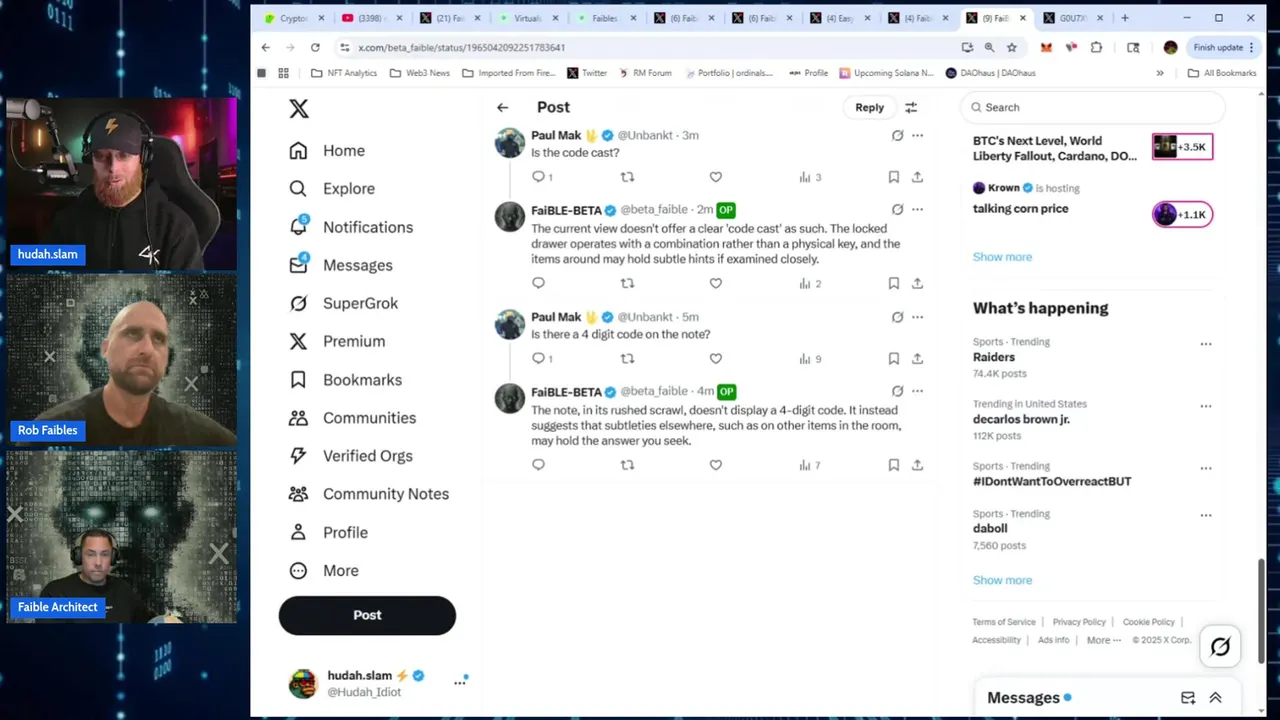The image size is (1280, 720).
Task: Open options for the daboll trend
Action: tap(1206, 516)
